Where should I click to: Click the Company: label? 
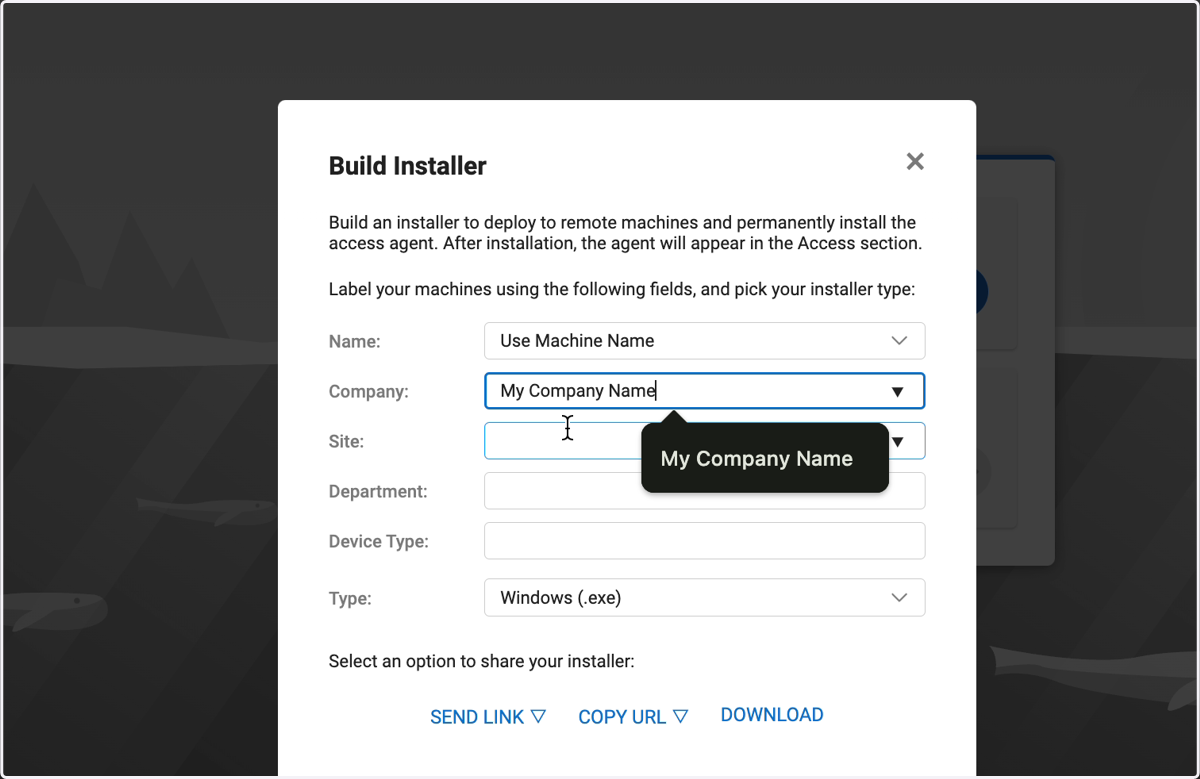click(x=368, y=392)
